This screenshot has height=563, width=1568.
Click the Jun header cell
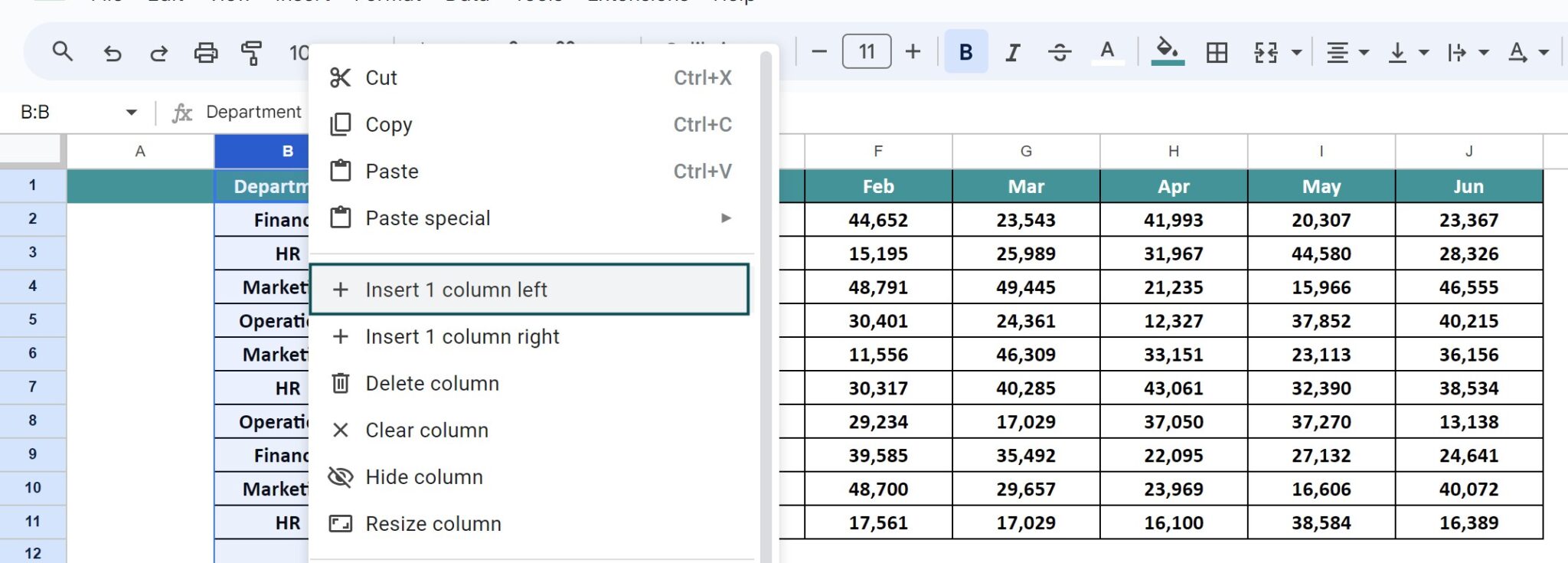click(x=1468, y=186)
